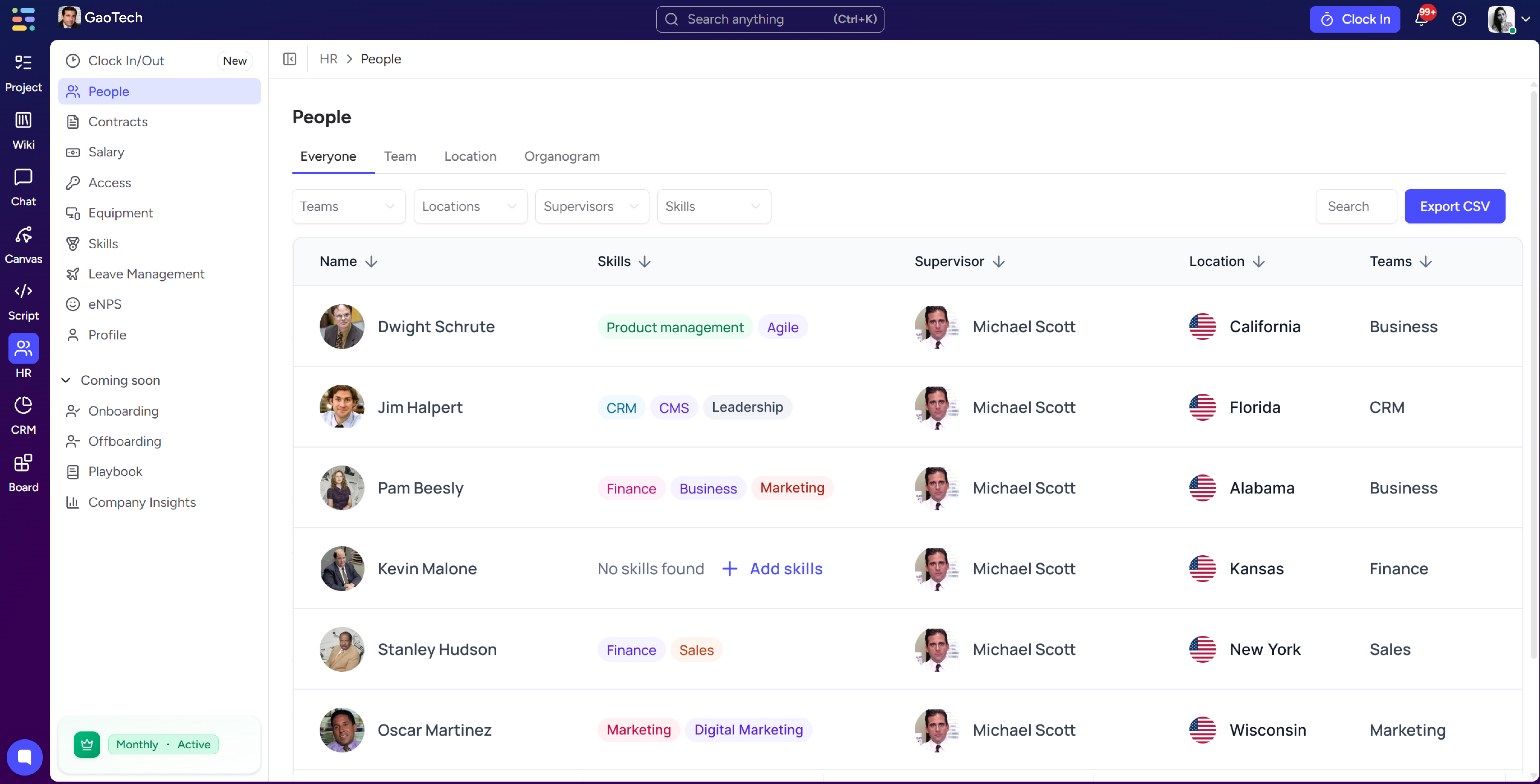The height and width of the screenshot is (784, 1540).
Task: Open the Supervisors filter dropdown
Action: click(591, 206)
